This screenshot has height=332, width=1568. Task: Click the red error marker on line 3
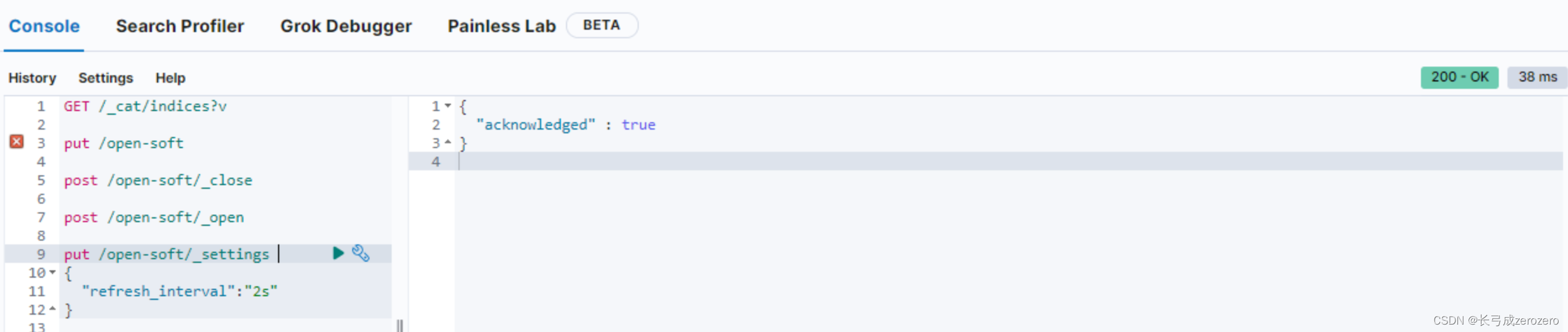tap(17, 142)
